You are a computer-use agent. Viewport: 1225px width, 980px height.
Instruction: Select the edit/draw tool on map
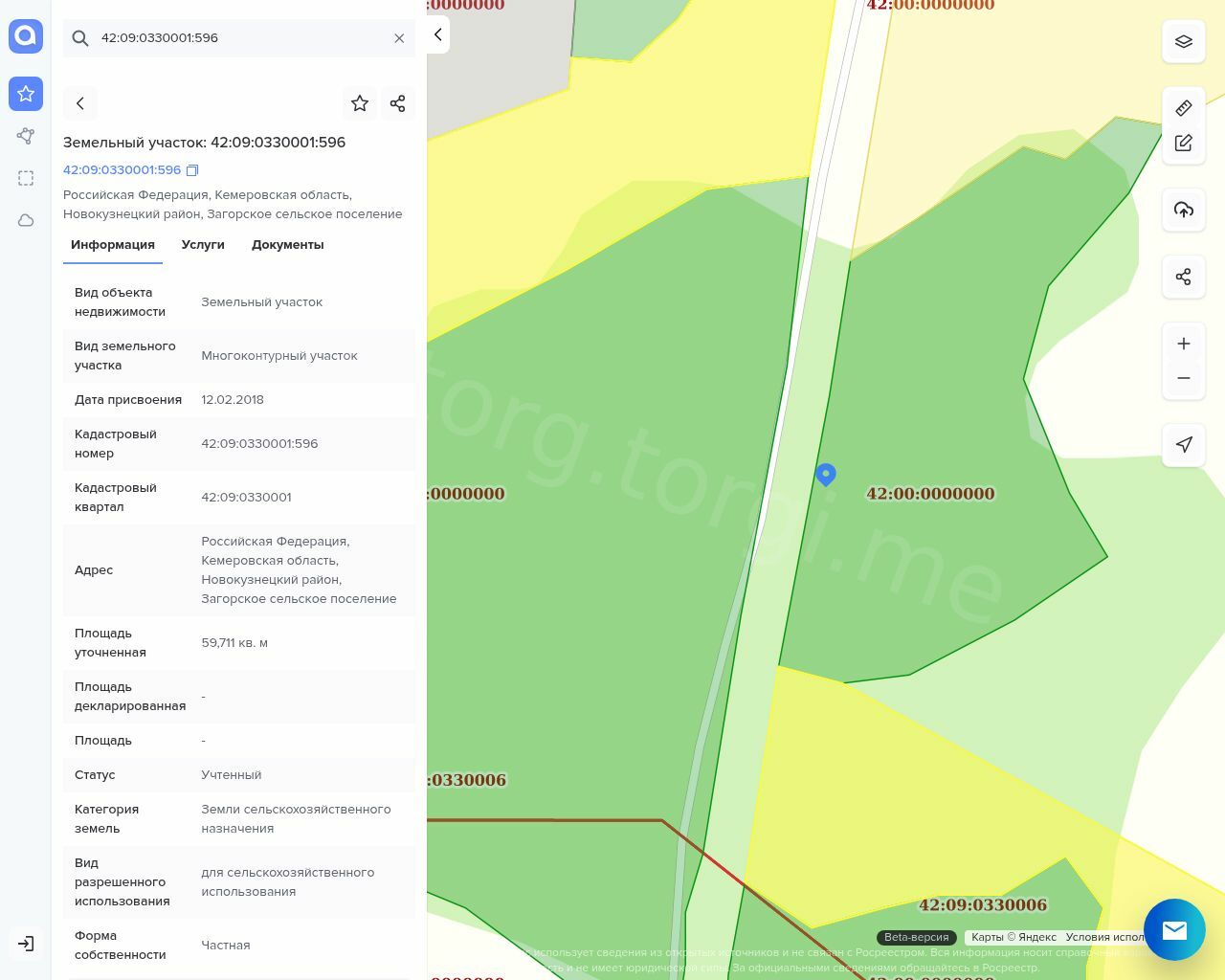point(1184,143)
